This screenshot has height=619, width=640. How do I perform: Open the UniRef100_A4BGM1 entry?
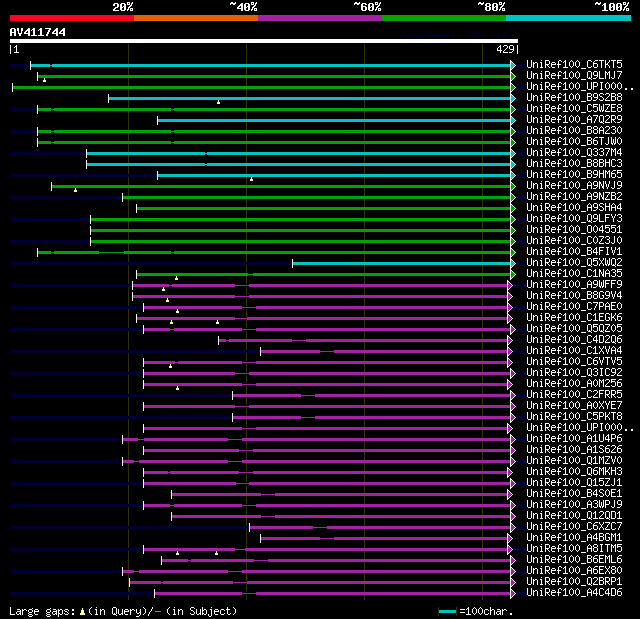pos(574,538)
